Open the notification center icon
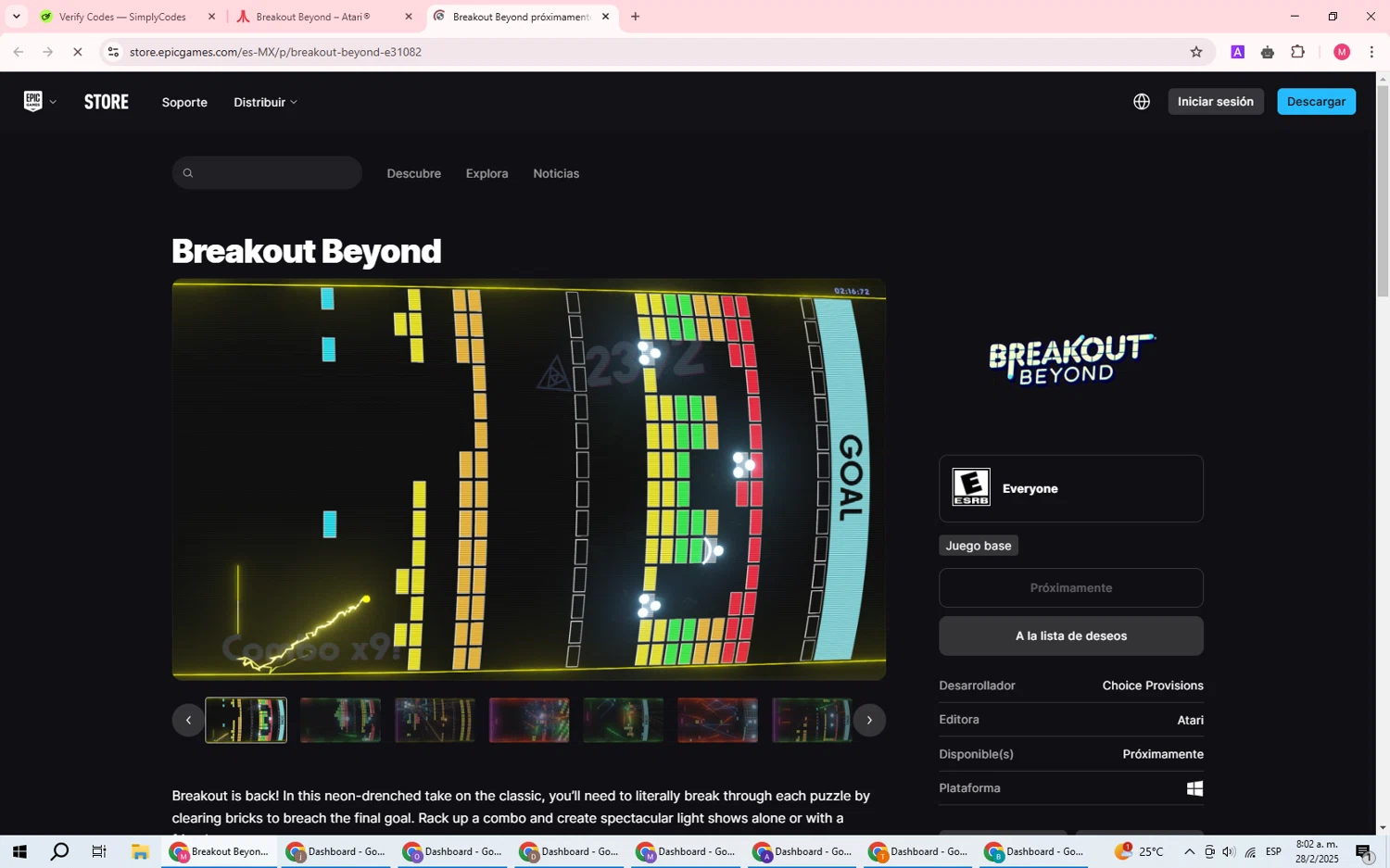 click(1363, 851)
